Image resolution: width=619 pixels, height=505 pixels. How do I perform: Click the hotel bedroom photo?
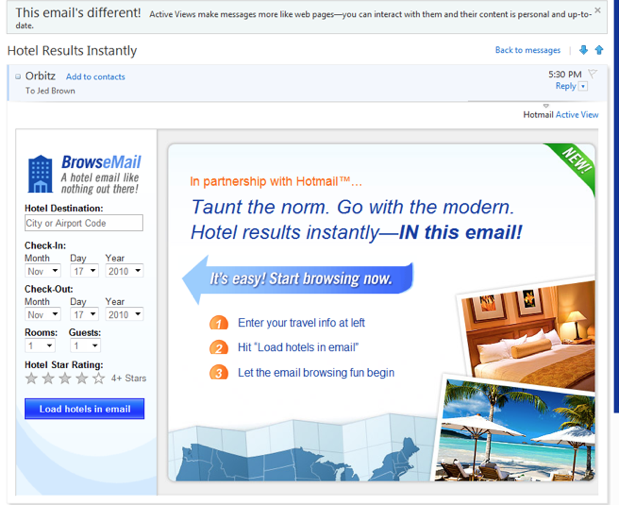529,336
